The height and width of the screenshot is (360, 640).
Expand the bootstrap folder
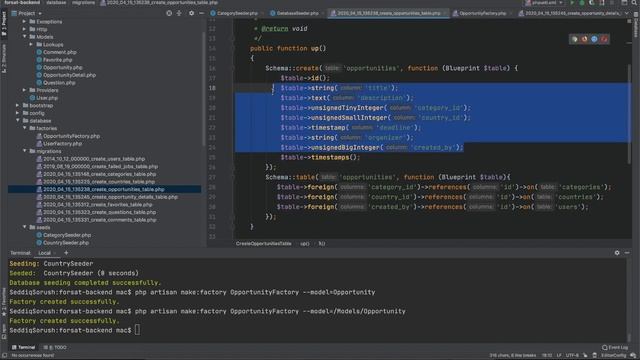click(18, 106)
